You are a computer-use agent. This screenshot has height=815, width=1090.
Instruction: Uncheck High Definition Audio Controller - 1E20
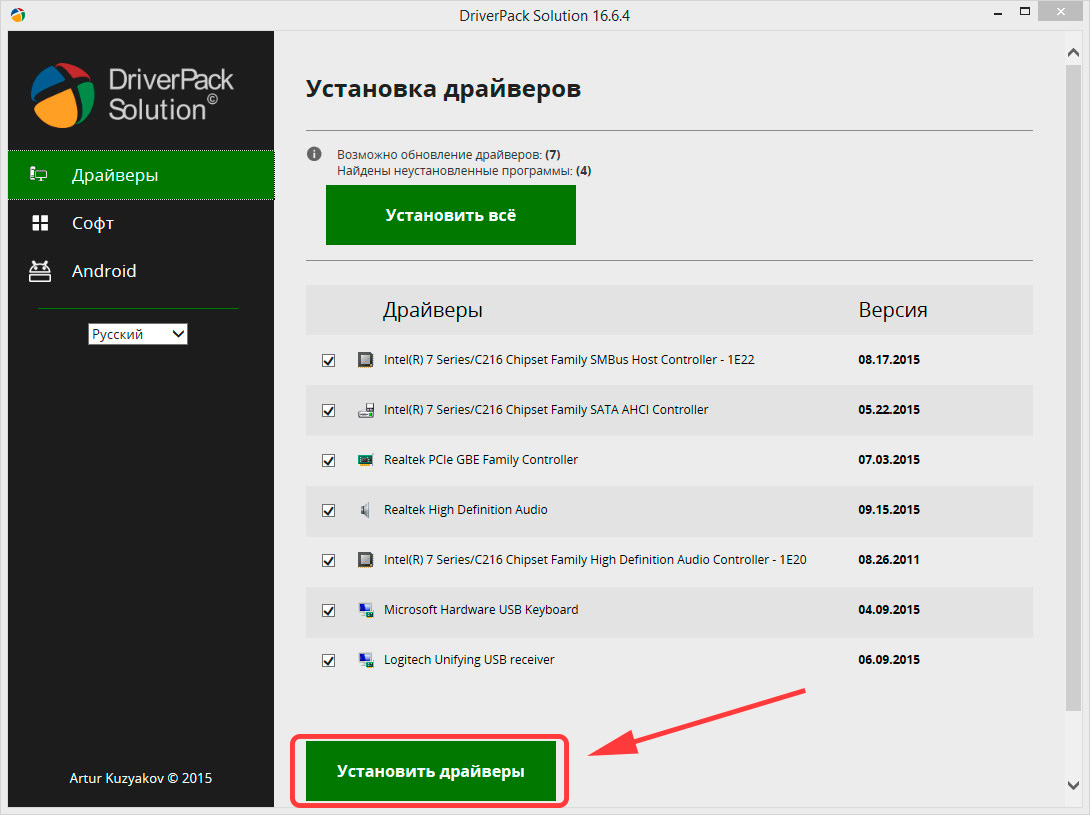[329, 560]
